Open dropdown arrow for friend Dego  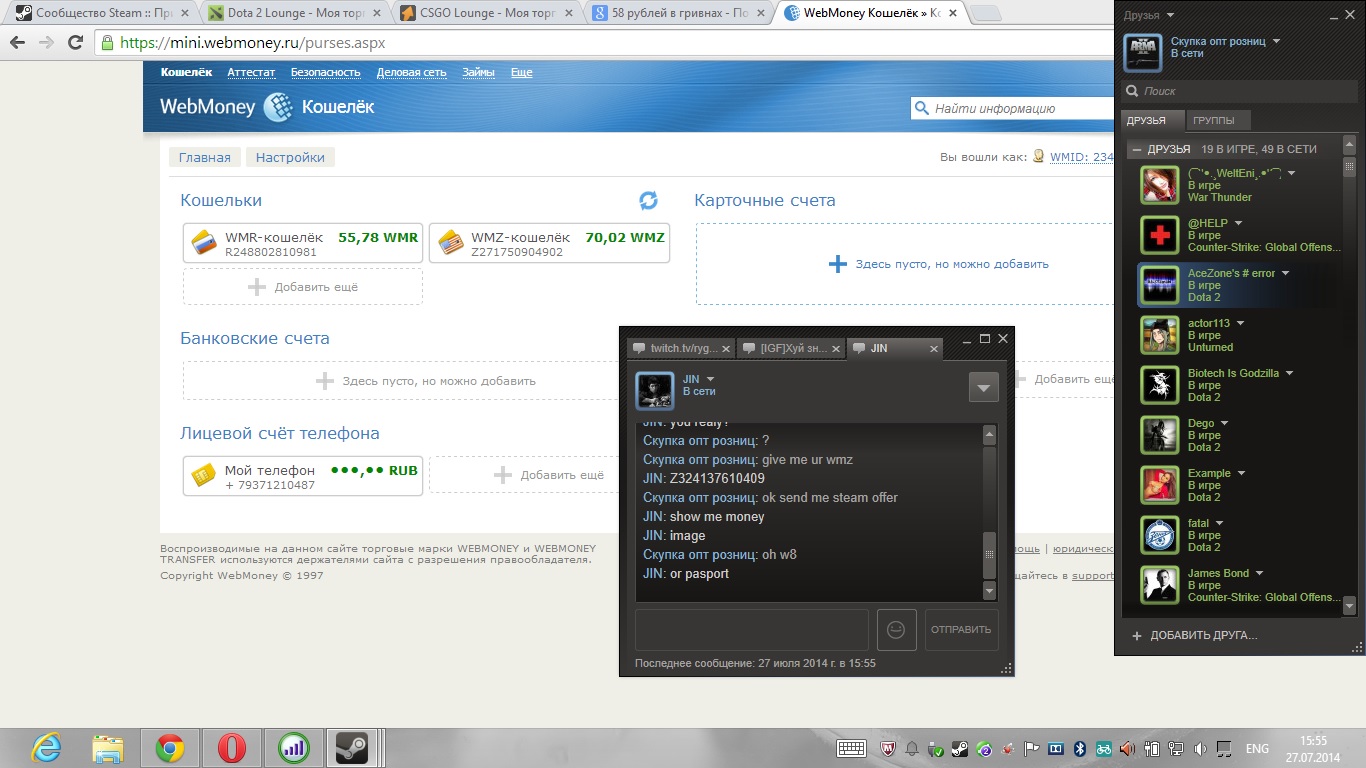(1224, 423)
